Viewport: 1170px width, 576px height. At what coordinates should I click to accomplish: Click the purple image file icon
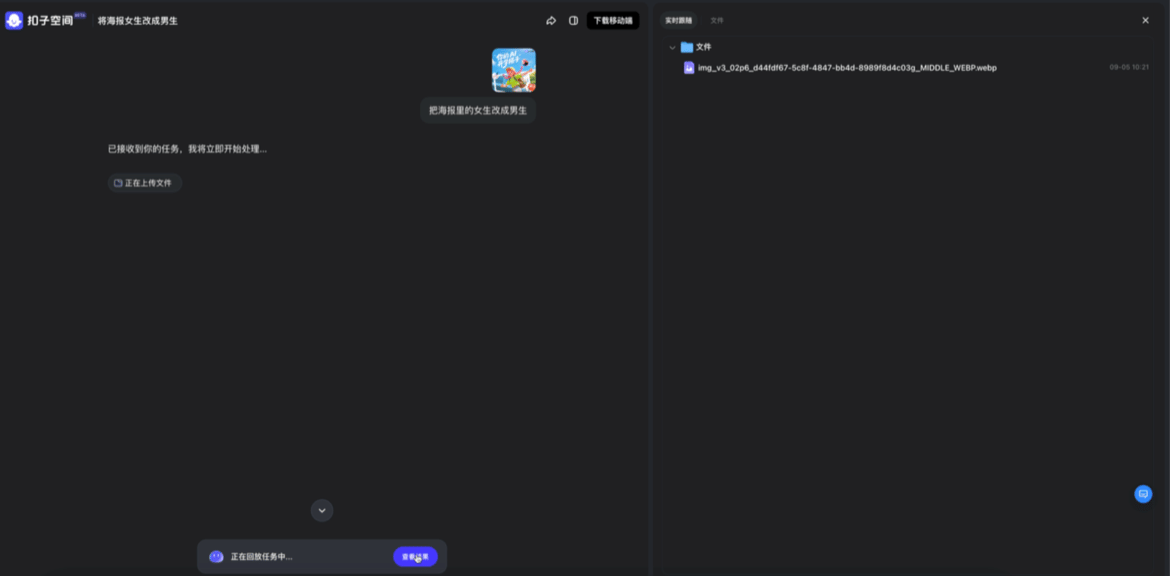pyautogui.click(x=689, y=68)
